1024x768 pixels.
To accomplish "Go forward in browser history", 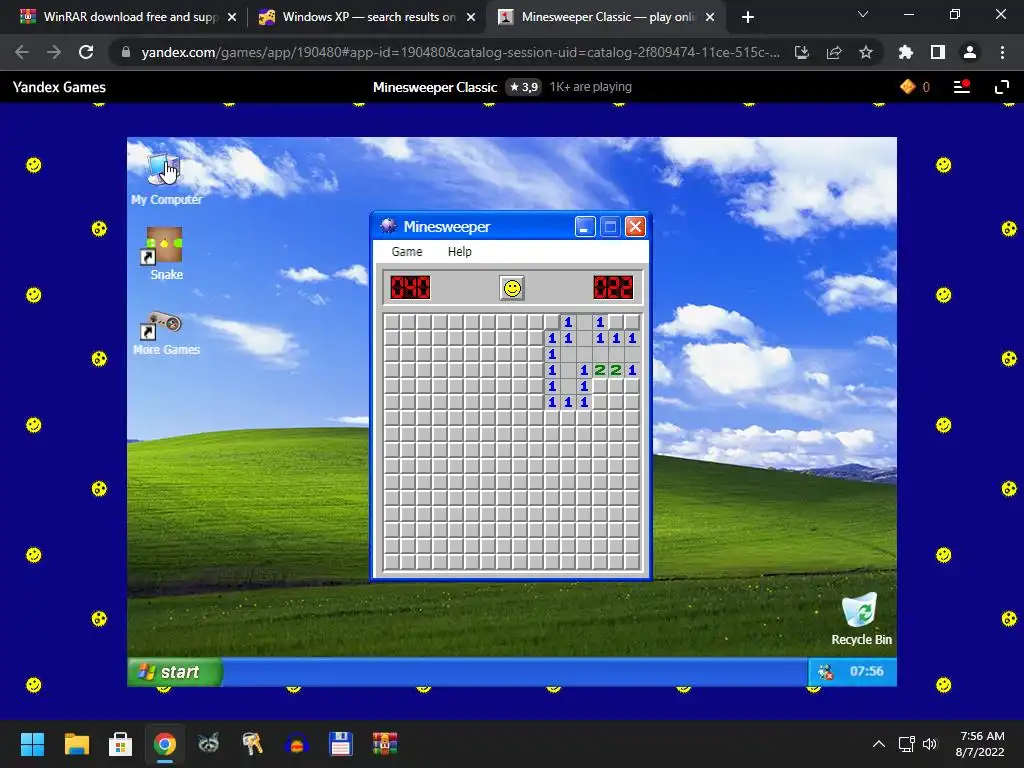I will [x=54, y=52].
